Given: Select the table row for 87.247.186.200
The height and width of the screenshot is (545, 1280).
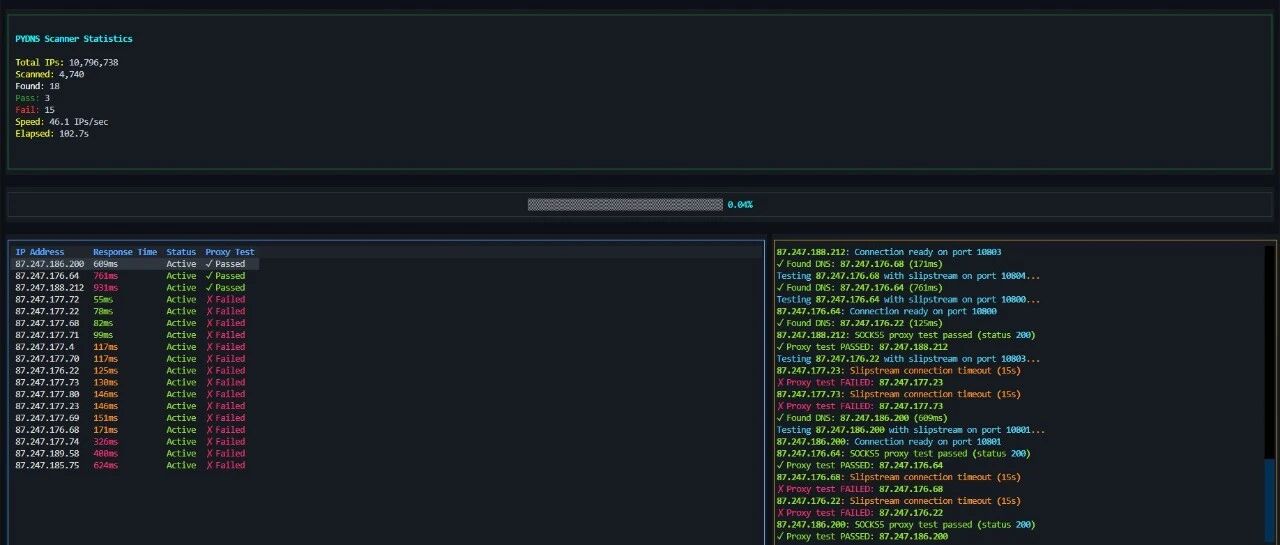Looking at the screenshot, I should pyautogui.click(x=135, y=264).
